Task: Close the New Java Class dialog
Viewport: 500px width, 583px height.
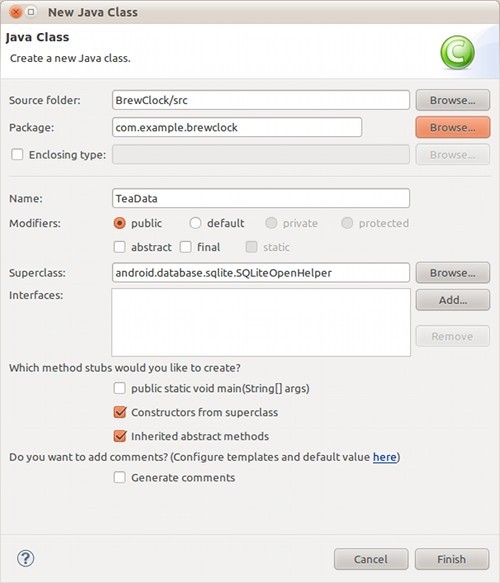Action: coord(16,12)
